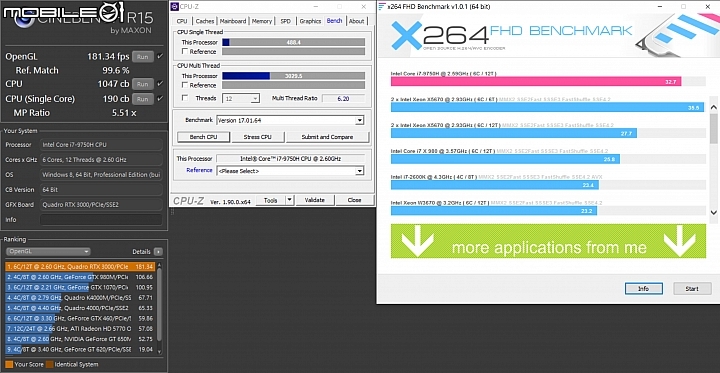Open ranking Details arrow button
Screen dimensions: 720x373
click(158, 252)
